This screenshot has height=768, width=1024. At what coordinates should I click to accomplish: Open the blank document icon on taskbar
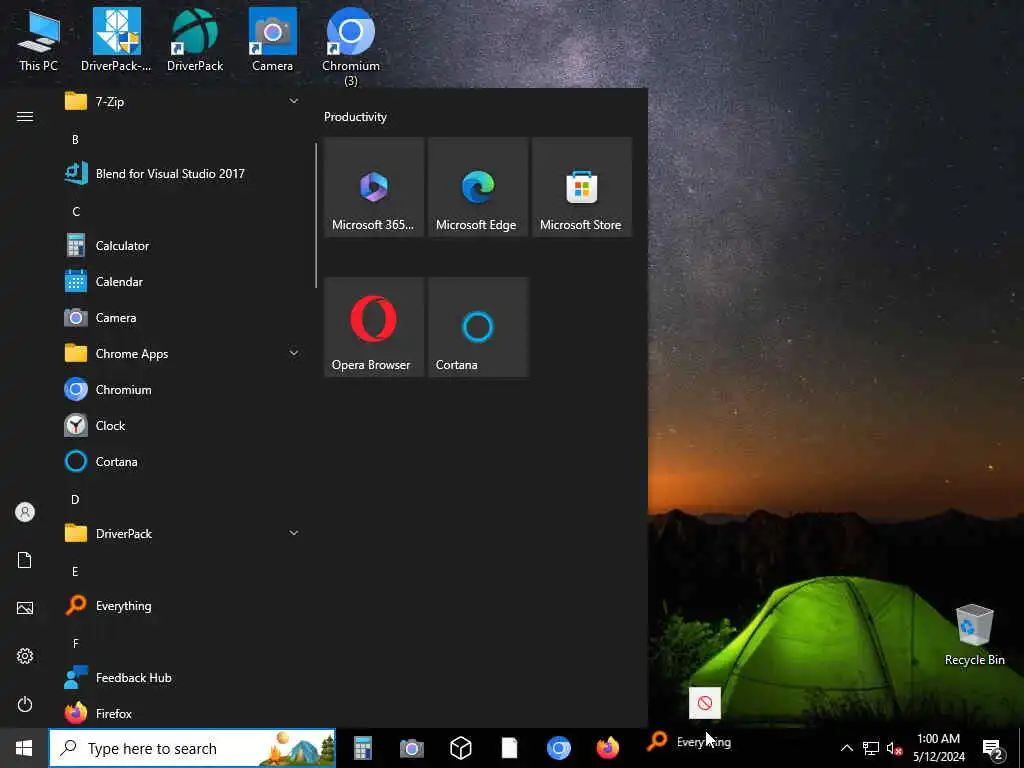pos(509,748)
